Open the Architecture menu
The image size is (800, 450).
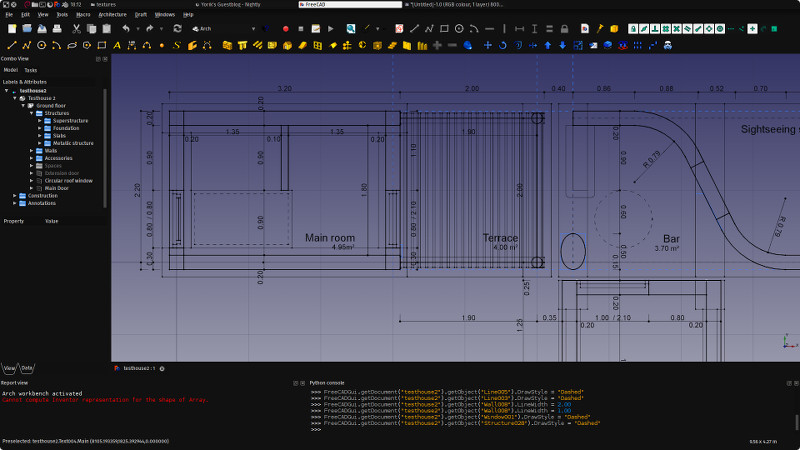tap(112, 15)
